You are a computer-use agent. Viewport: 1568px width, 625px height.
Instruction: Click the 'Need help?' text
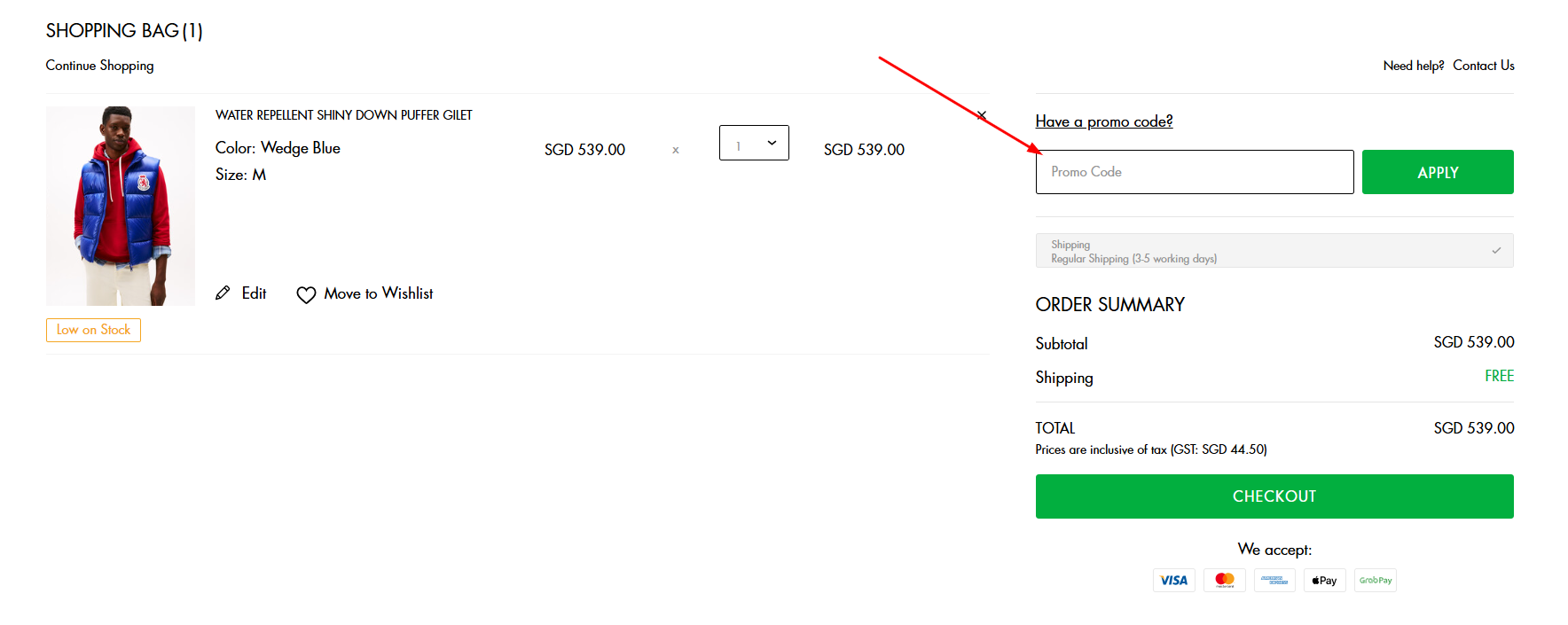coord(1413,66)
